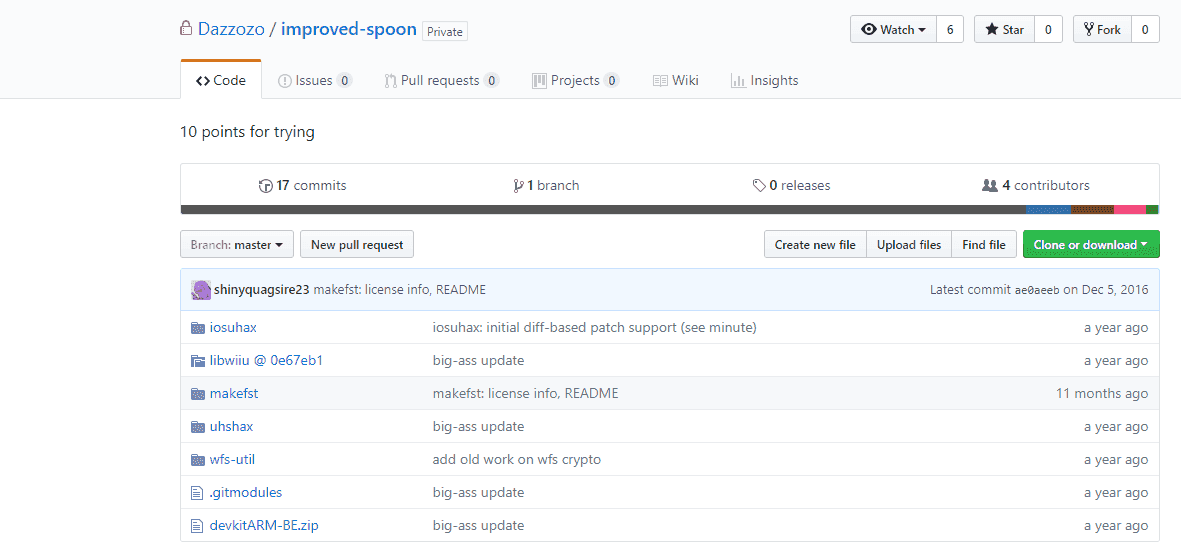1181x551 pixels.
Task: View the 0 releases page
Action: coord(792,185)
